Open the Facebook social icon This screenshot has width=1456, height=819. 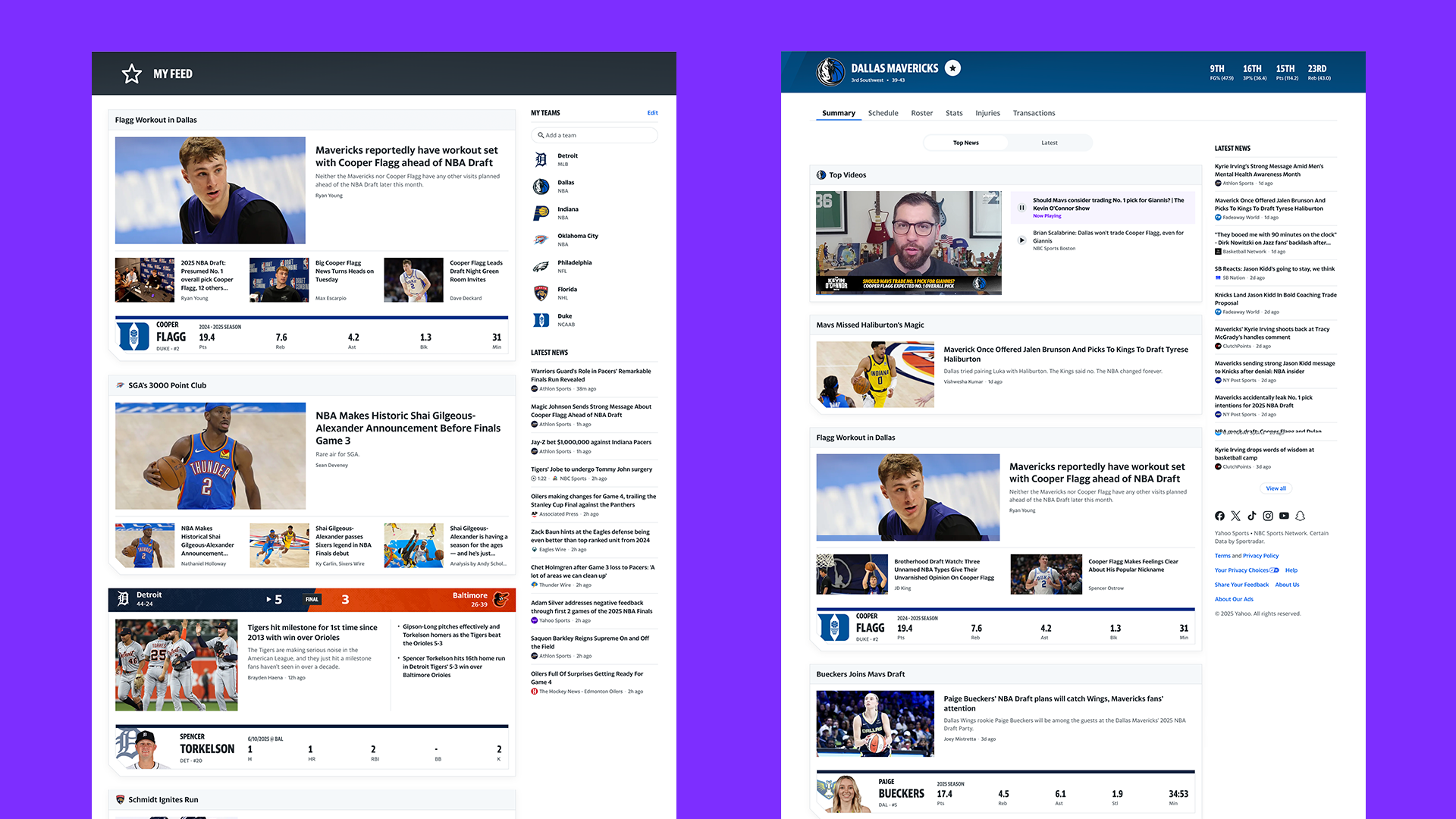click(x=1219, y=516)
